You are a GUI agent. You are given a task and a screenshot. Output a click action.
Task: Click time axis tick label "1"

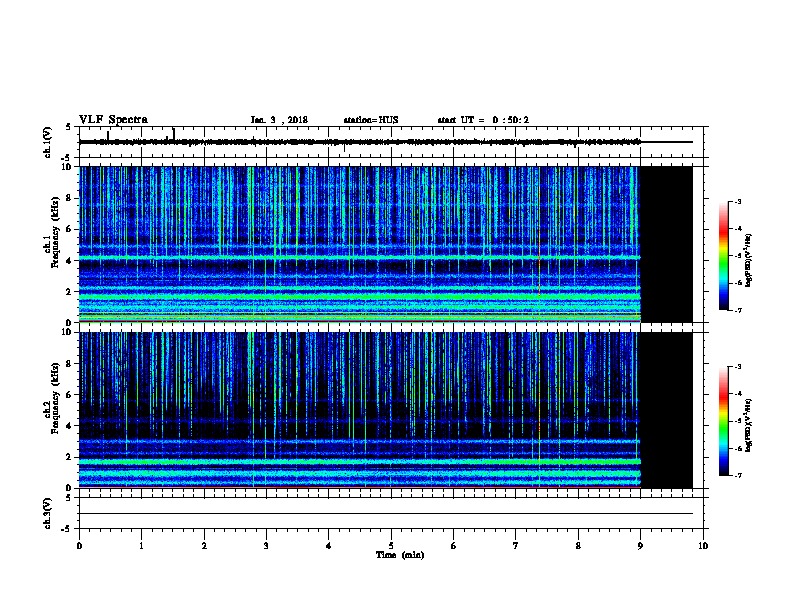(x=141, y=545)
